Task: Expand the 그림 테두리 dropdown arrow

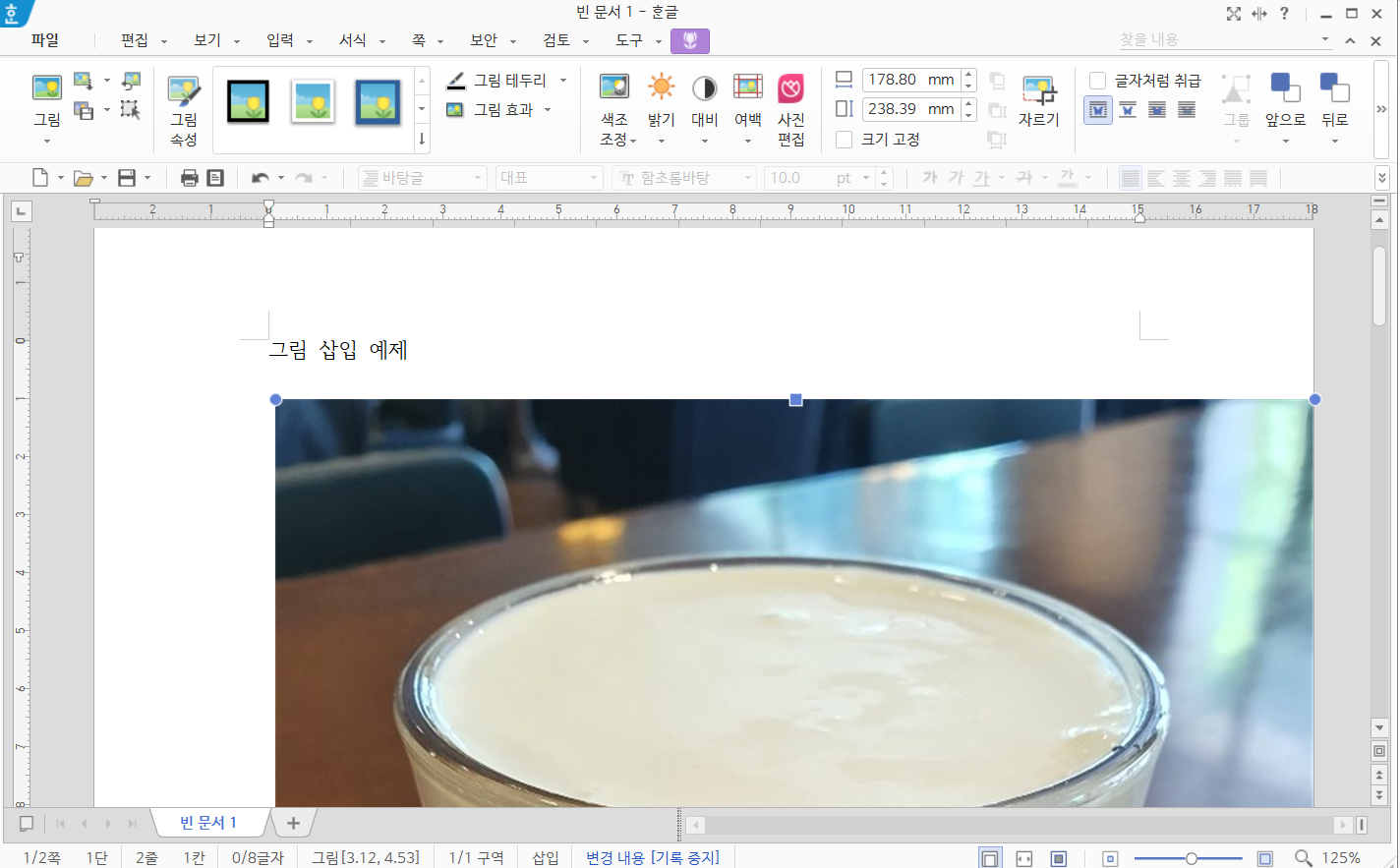Action: tap(563, 81)
